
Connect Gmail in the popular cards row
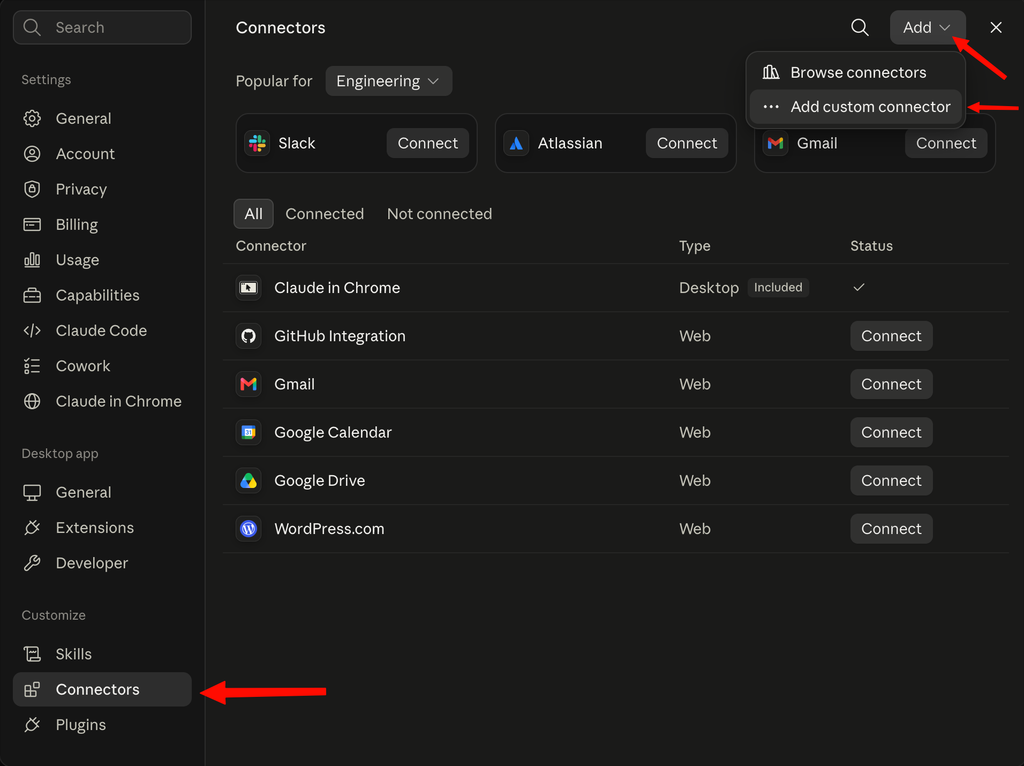point(946,143)
